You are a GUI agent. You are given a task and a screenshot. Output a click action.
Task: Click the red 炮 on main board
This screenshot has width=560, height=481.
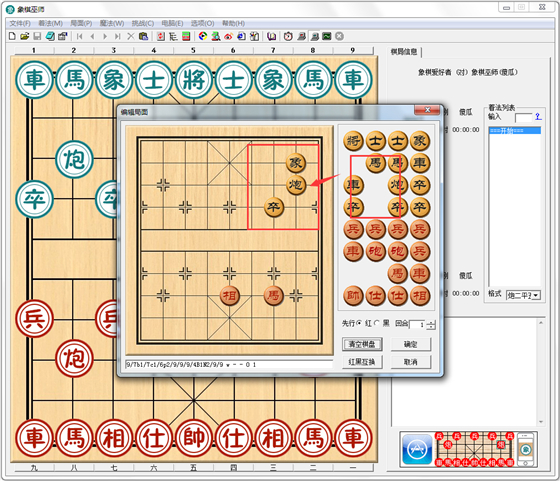pos(74,359)
